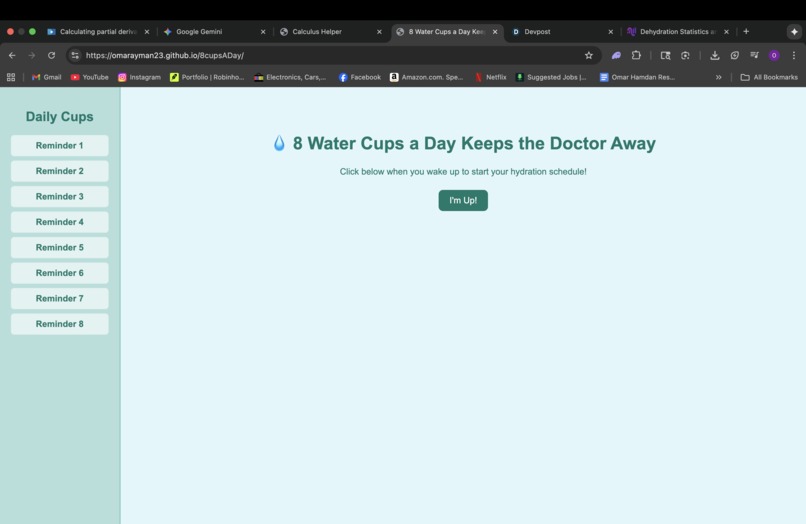The image size is (806, 524).
Task: Close the 8 Water Cups tab
Action: click(x=494, y=31)
